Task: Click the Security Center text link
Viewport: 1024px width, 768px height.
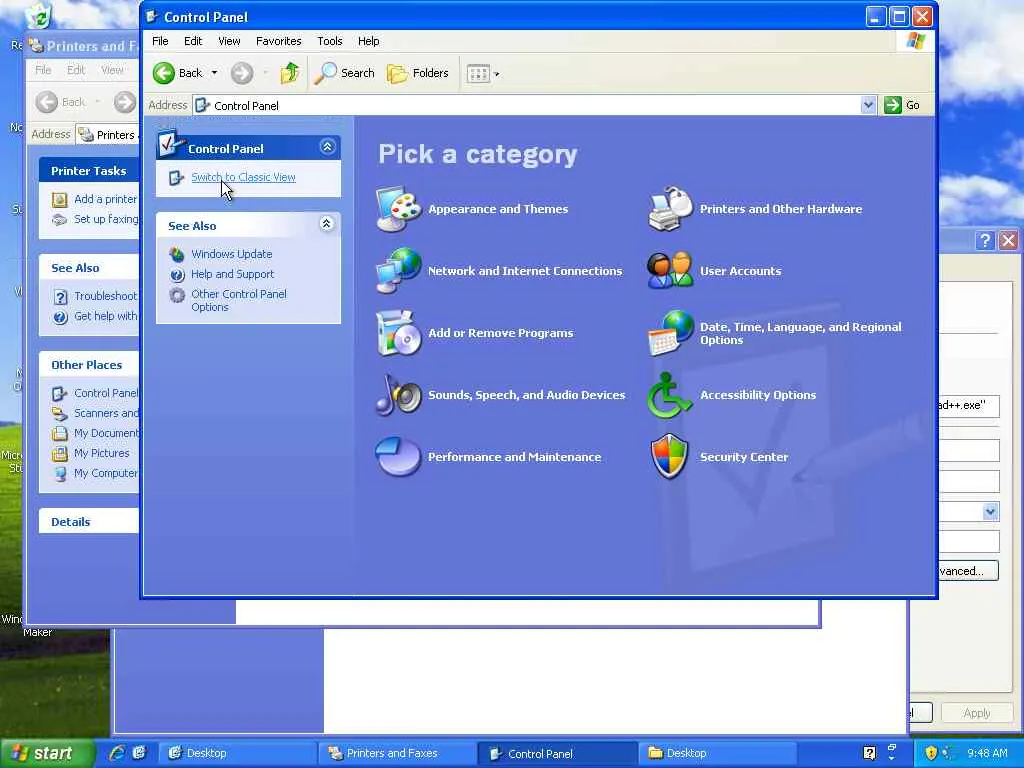Action: 744,457
